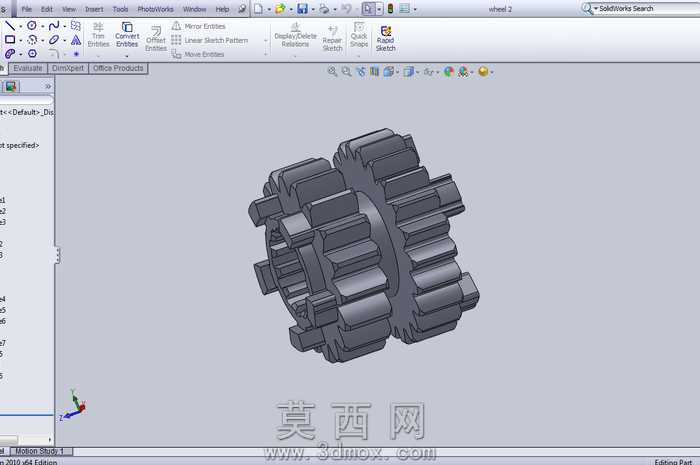The width and height of the screenshot is (700, 465).
Task: Click Edit Appearance color ball
Action: pyautogui.click(x=449, y=71)
